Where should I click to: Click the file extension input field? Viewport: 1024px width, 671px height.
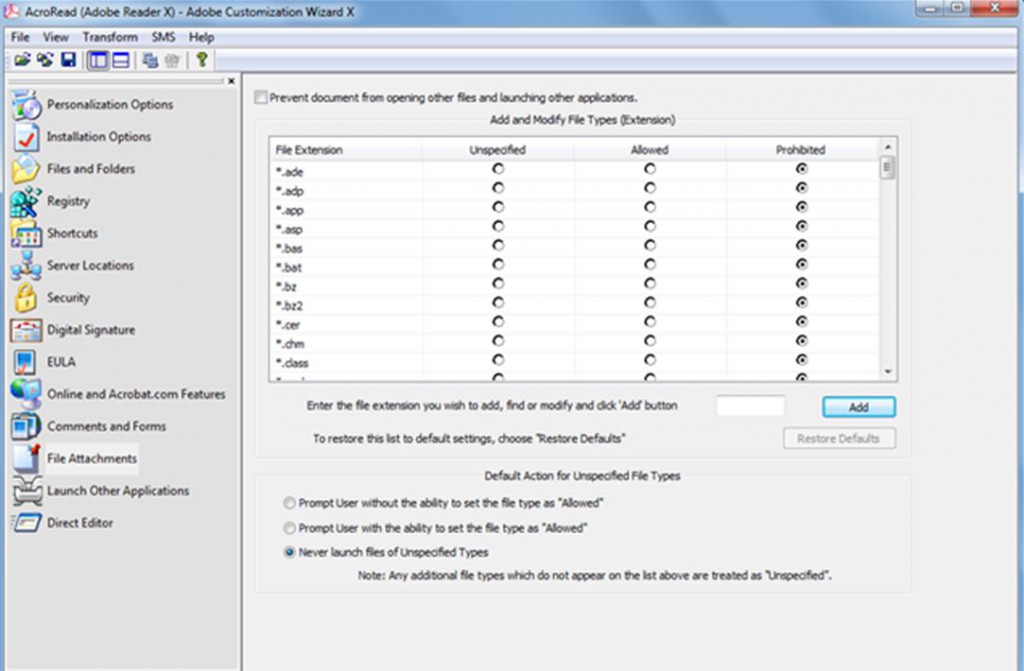pos(750,406)
